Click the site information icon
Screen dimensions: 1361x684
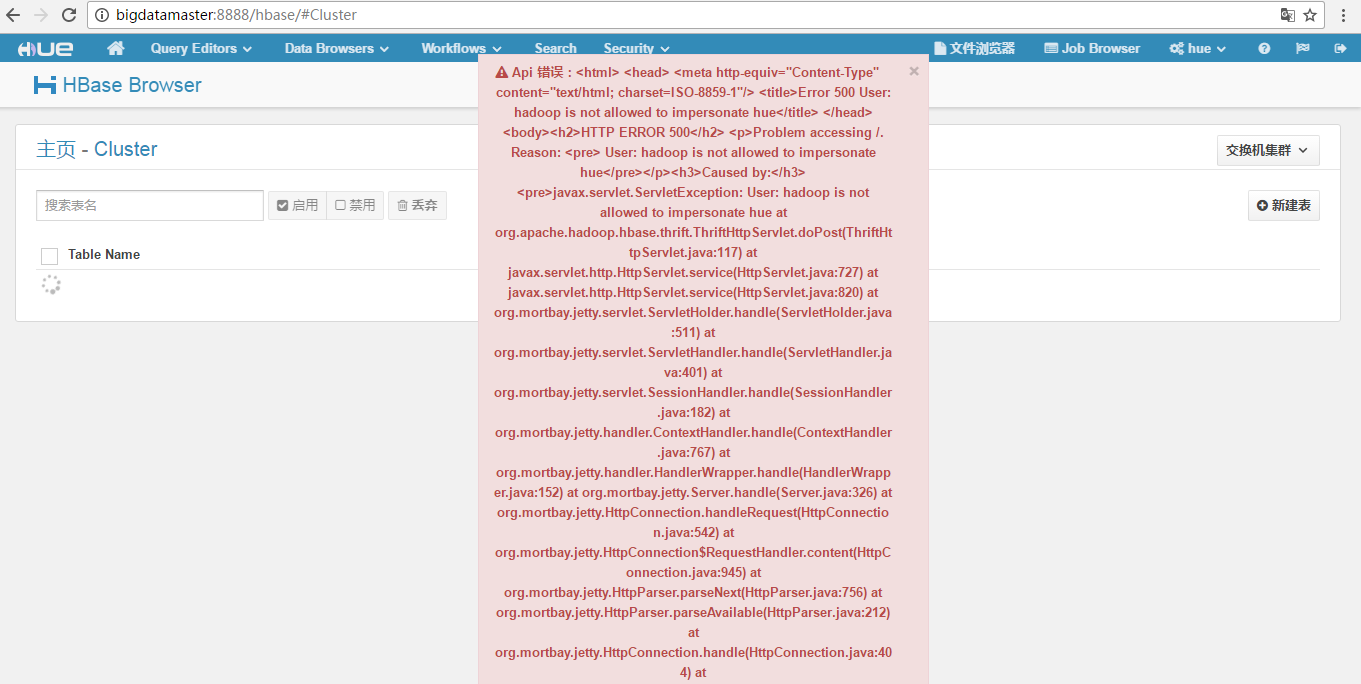coord(102,15)
